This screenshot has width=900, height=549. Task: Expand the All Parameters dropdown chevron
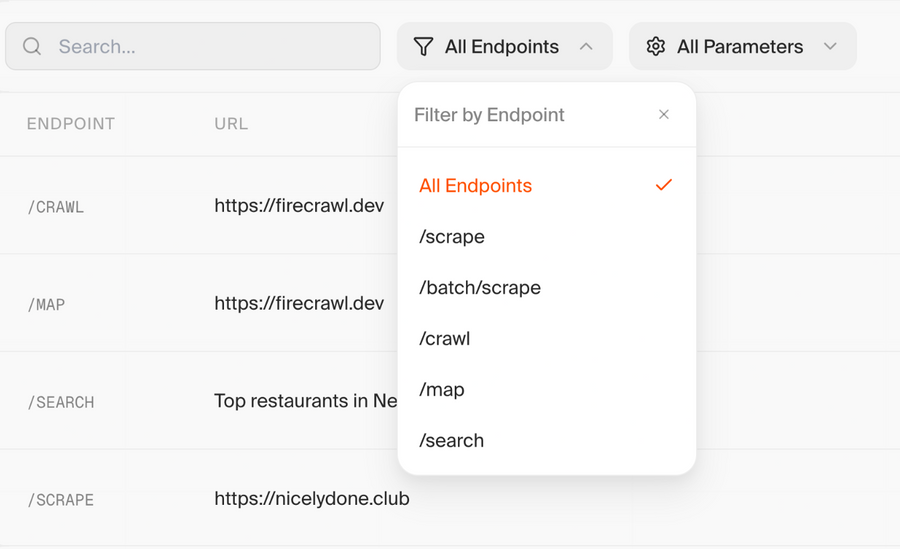(830, 47)
